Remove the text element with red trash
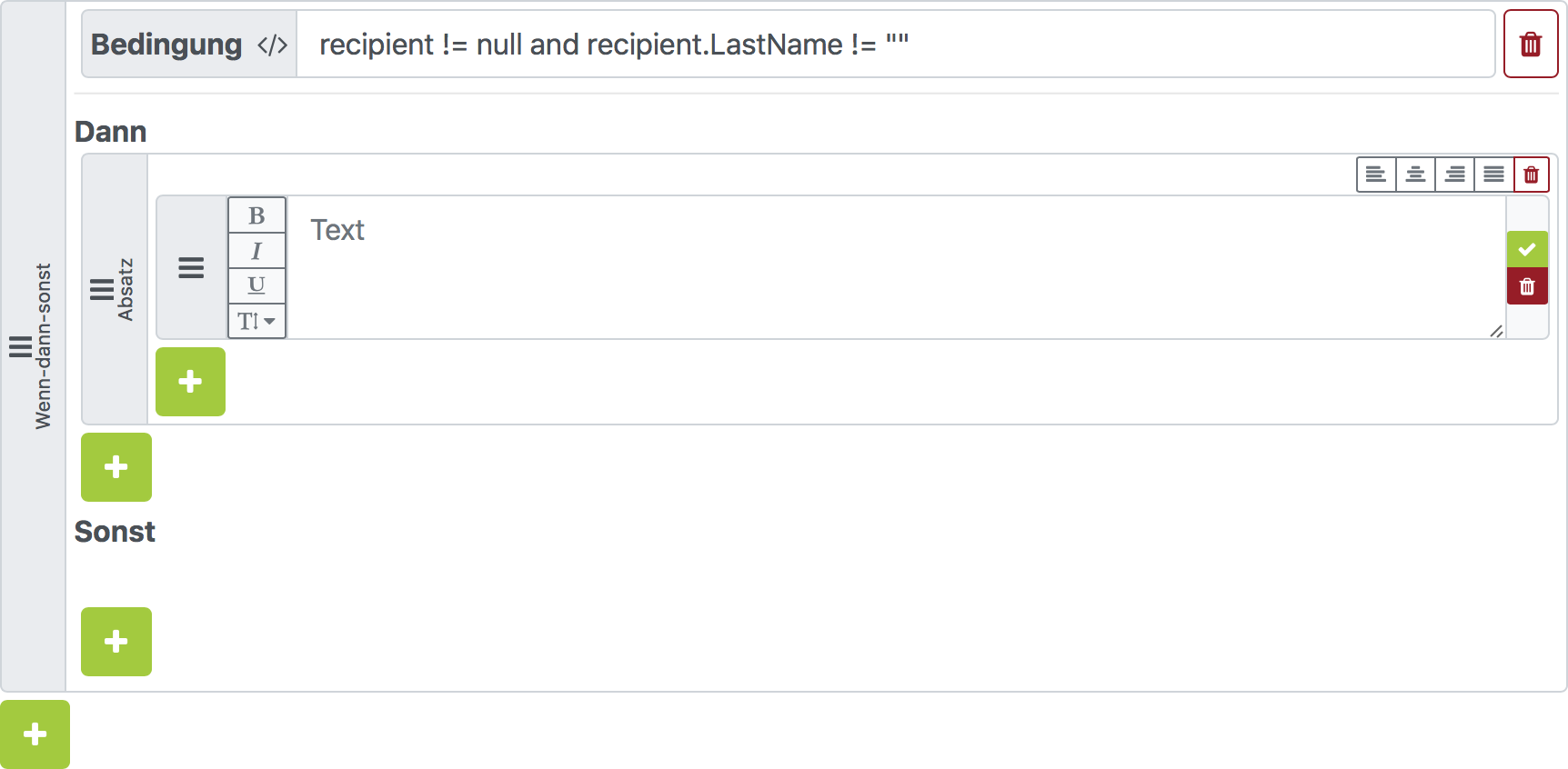 click(1527, 286)
